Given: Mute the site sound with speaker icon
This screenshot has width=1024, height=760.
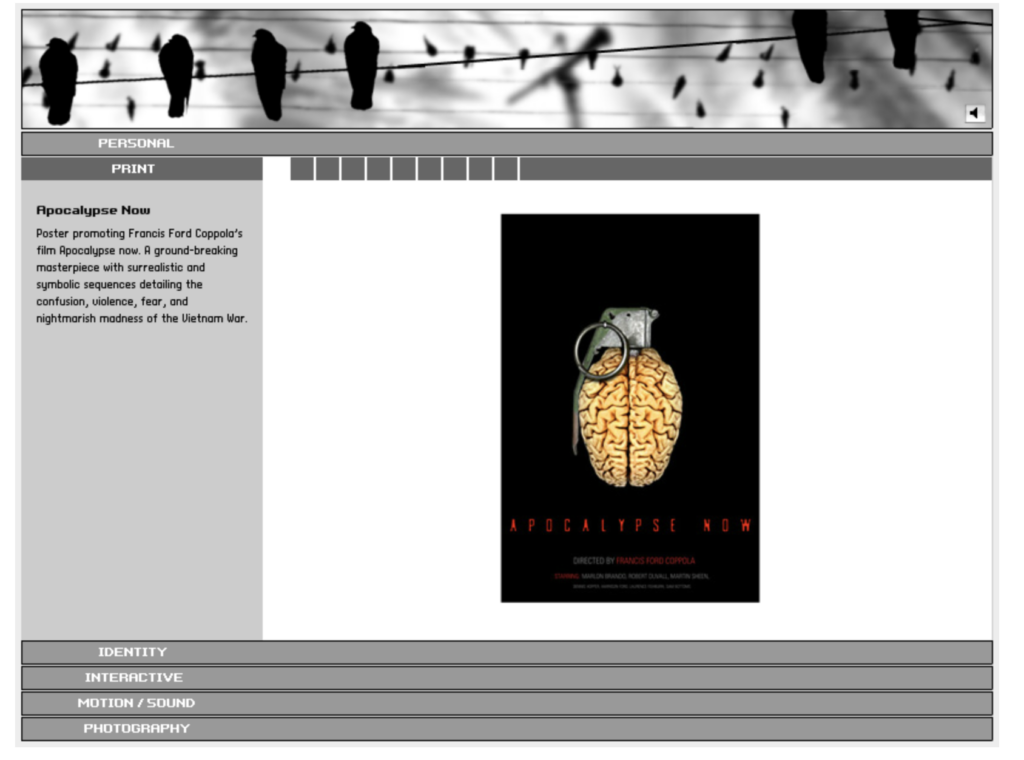Looking at the screenshot, I should click(975, 114).
